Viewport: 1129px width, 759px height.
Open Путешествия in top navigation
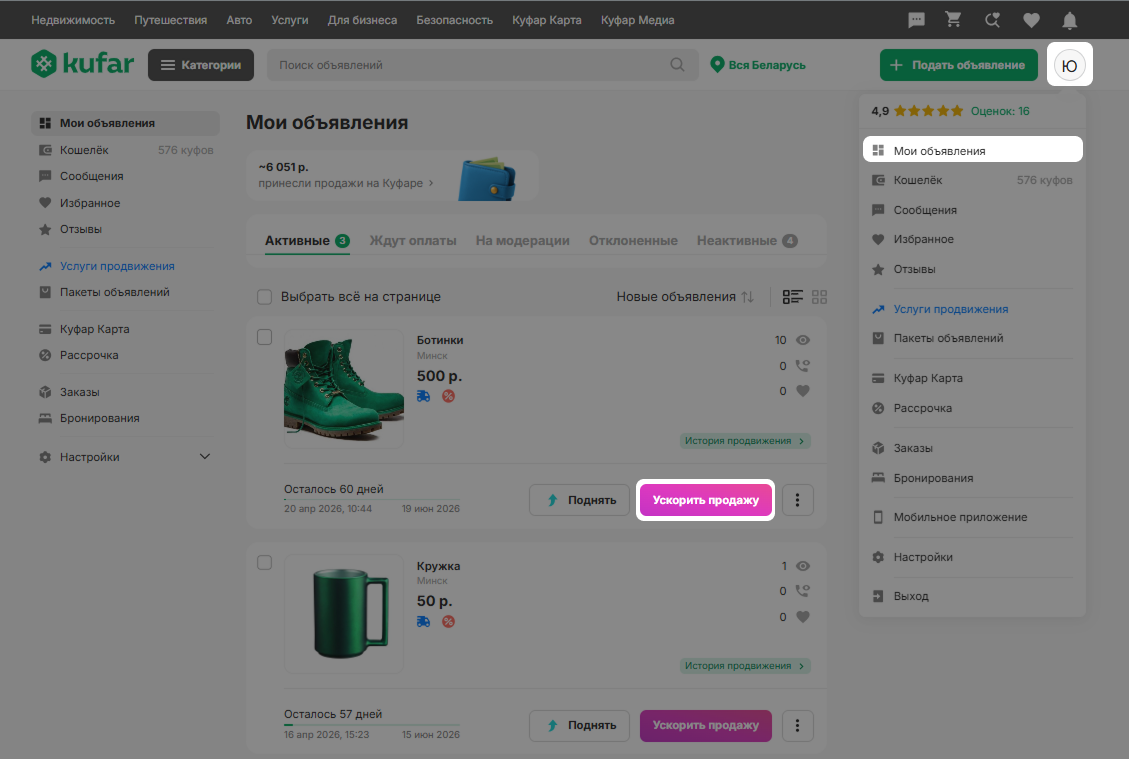tap(171, 20)
